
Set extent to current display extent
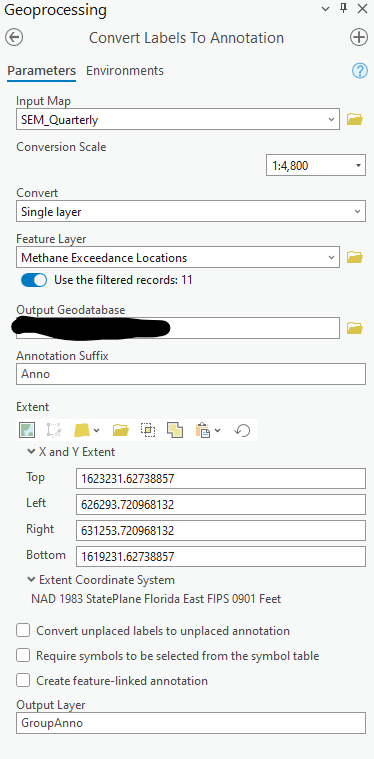[x=27, y=430]
